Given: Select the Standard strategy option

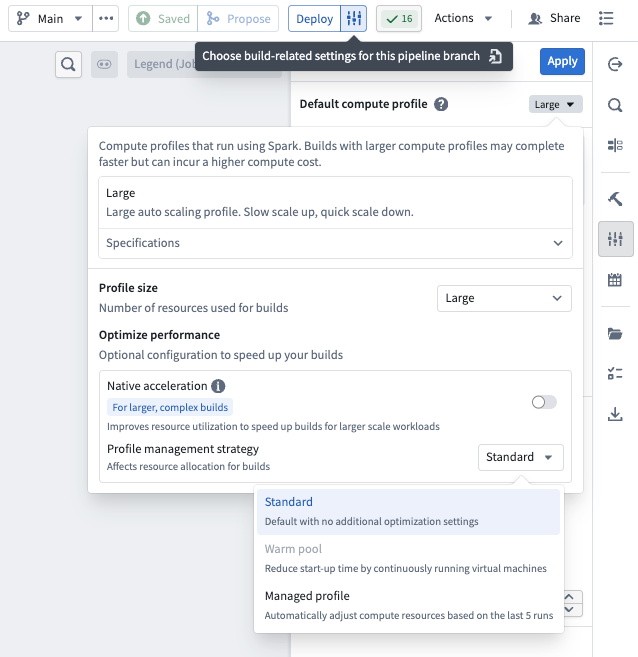Looking at the screenshot, I should click(408, 512).
